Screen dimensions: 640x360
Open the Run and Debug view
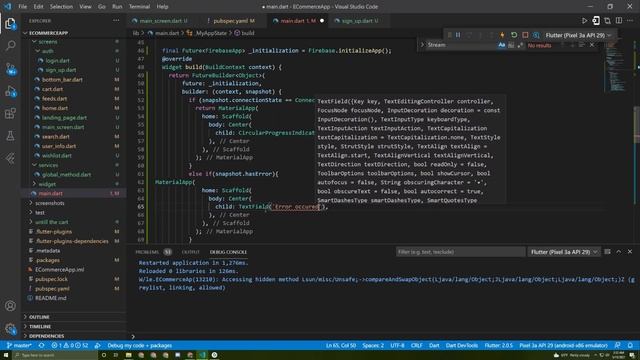point(10,91)
